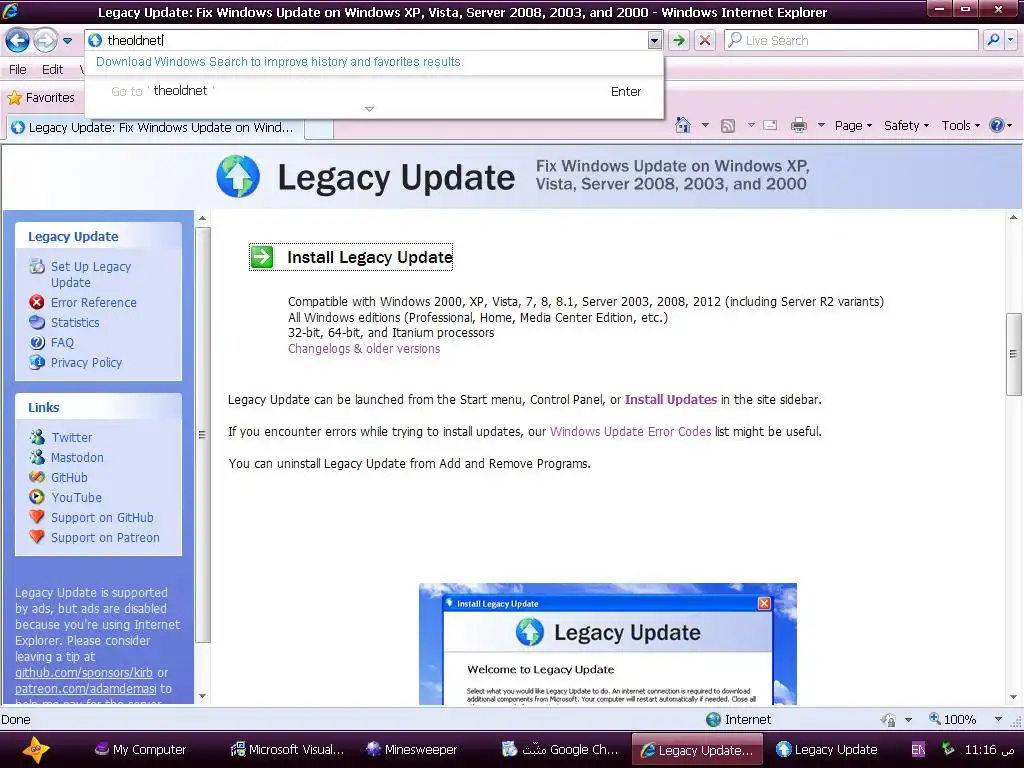Open Set Up Legacy Update sidebar link
The height and width of the screenshot is (768, 1024).
[91, 274]
